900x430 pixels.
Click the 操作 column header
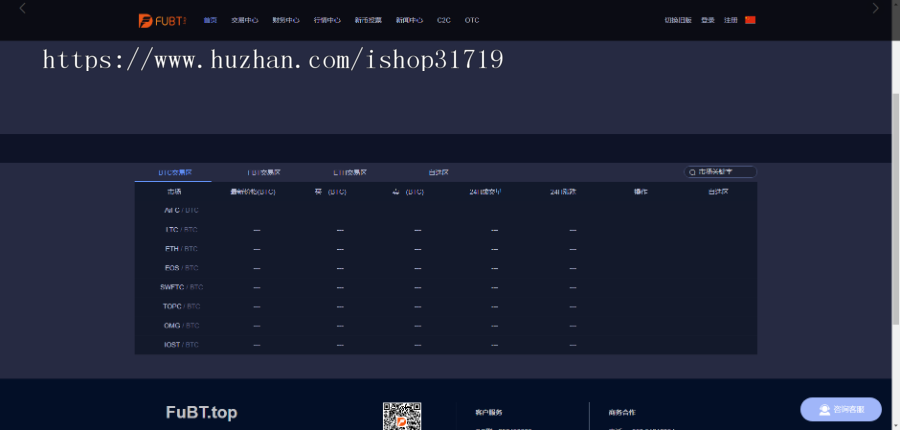641,192
